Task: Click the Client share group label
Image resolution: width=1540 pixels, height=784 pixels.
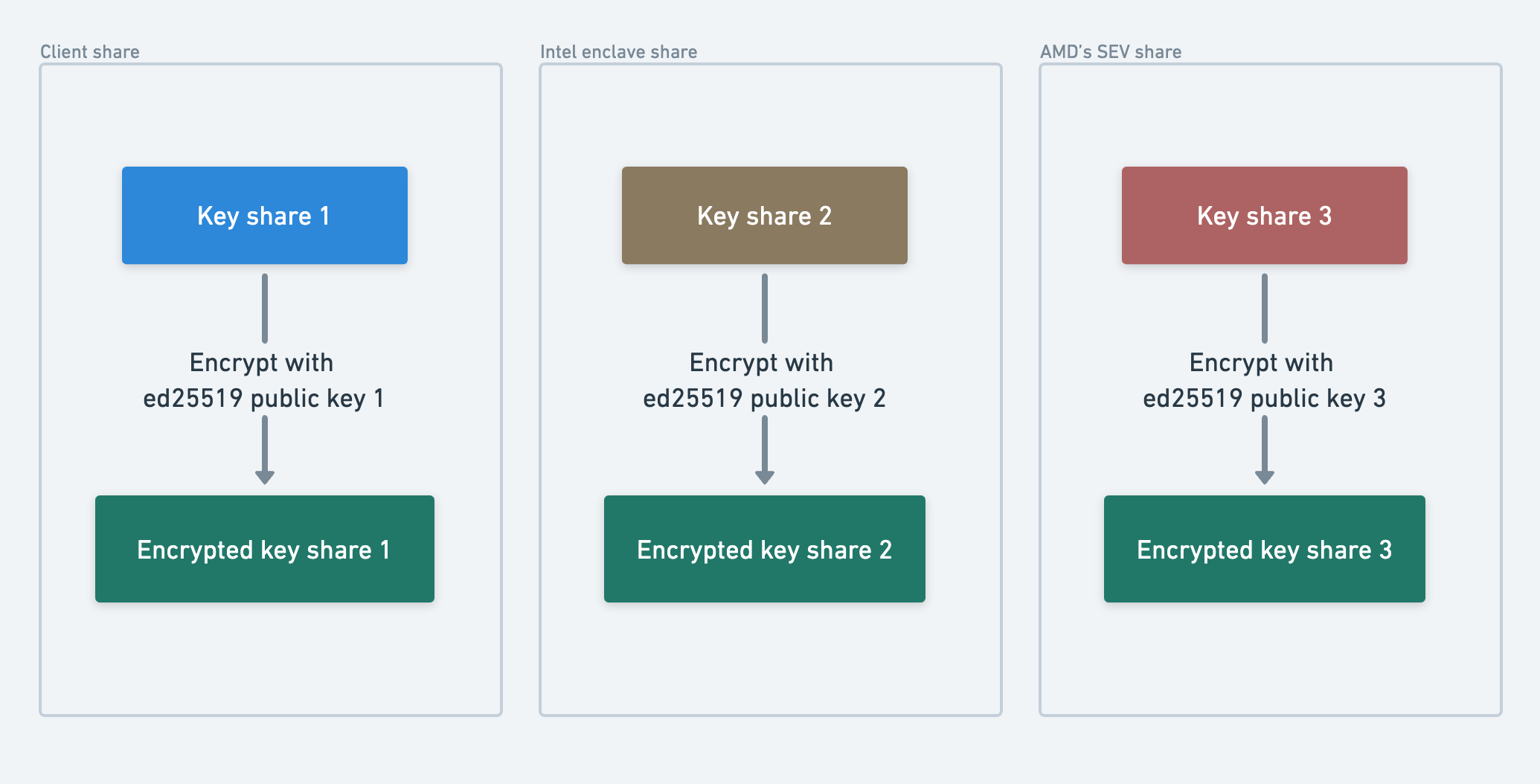Action: tap(90, 51)
